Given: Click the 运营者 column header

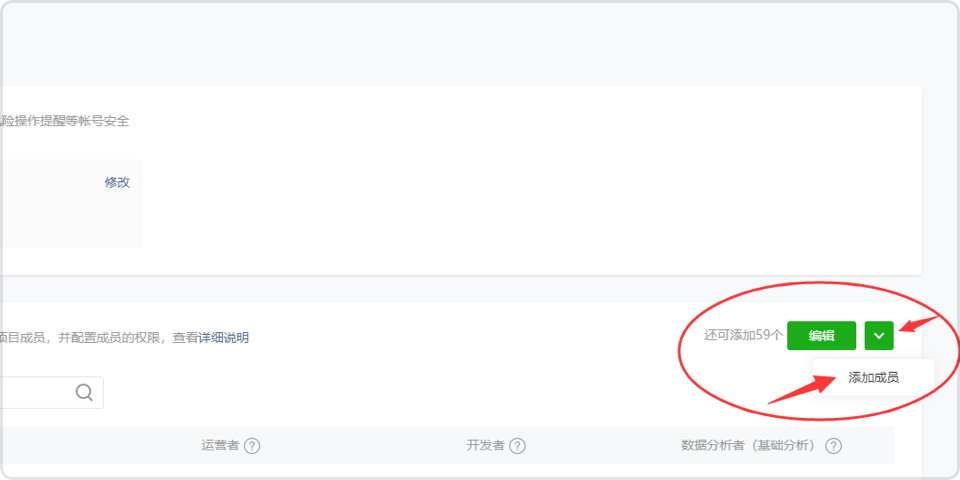Looking at the screenshot, I should 220,446.
